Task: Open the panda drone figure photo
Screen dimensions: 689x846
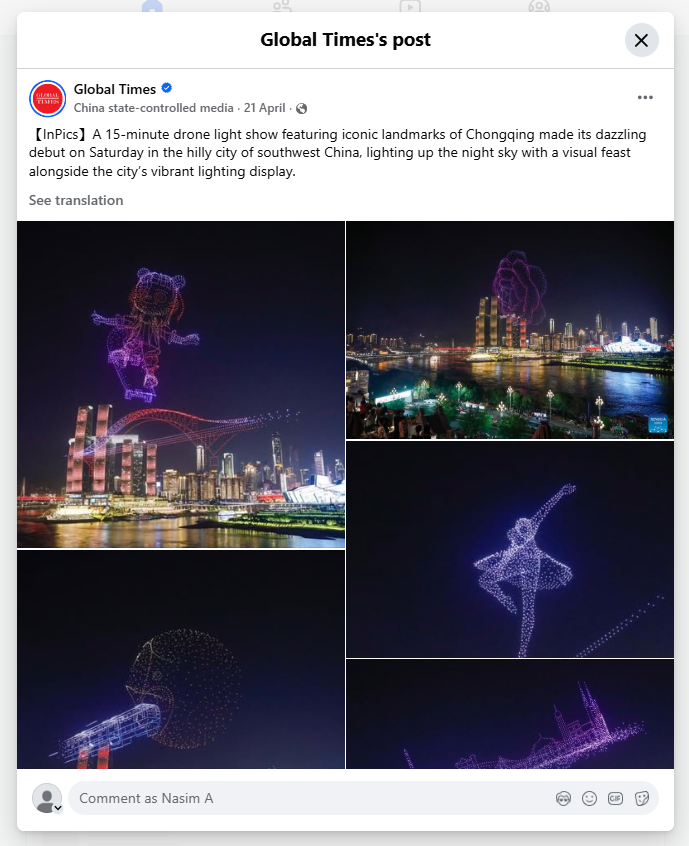Action: coord(181,385)
